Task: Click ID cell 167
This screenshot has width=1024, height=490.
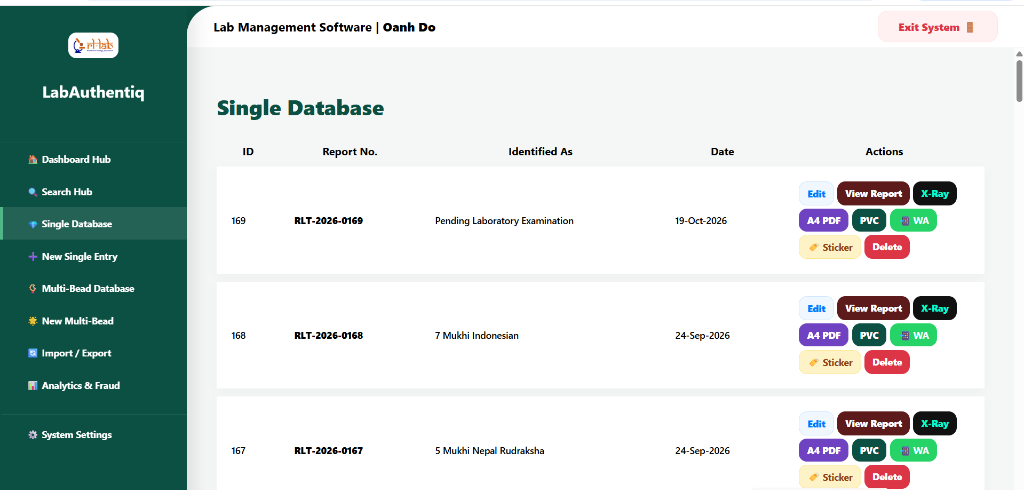Action: click(238, 451)
